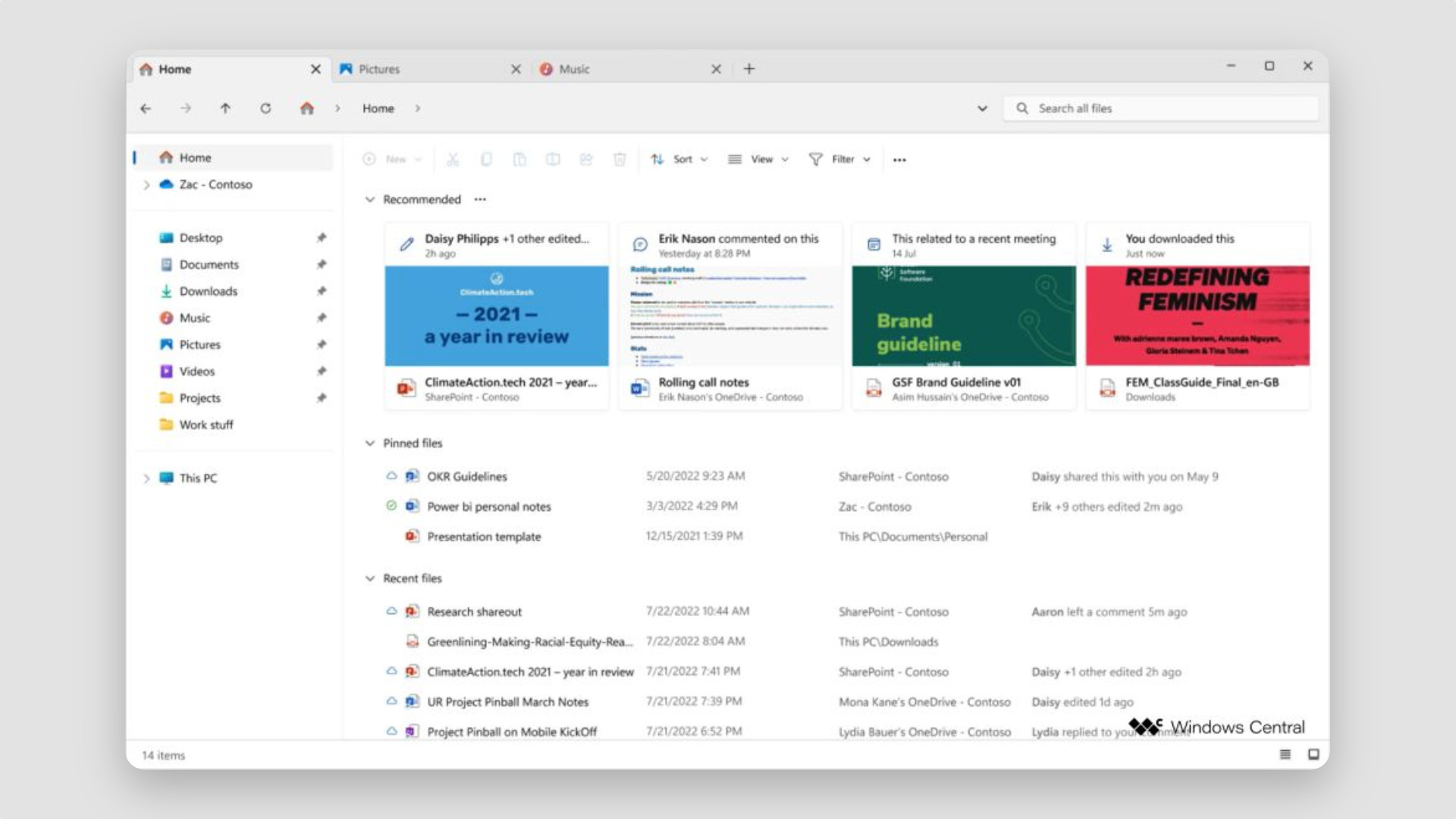Open the Rolling call notes recommended card
This screenshot has width=1456, height=819.
pyautogui.click(x=730, y=316)
